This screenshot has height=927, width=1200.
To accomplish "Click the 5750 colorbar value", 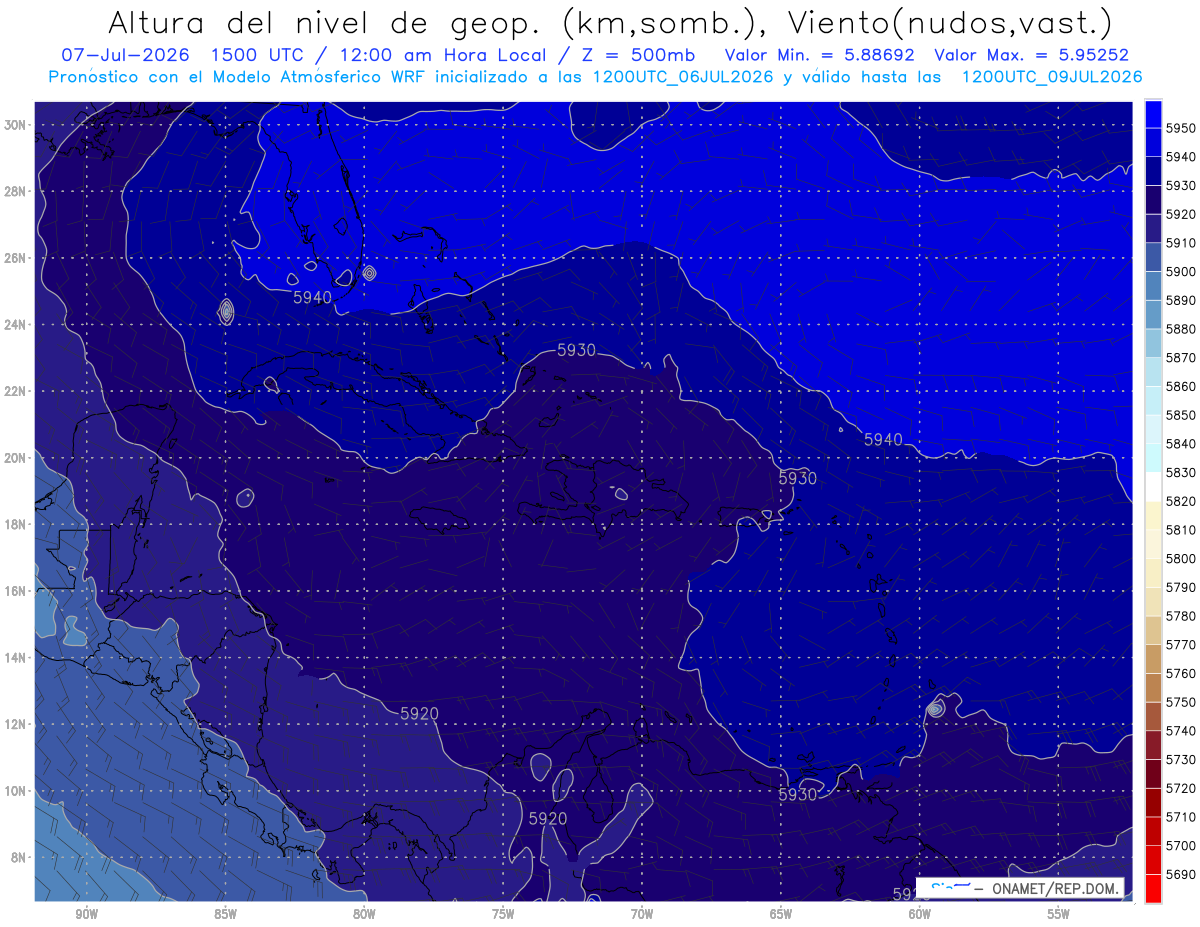I will pyautogui.click(x=1181, y=702).
